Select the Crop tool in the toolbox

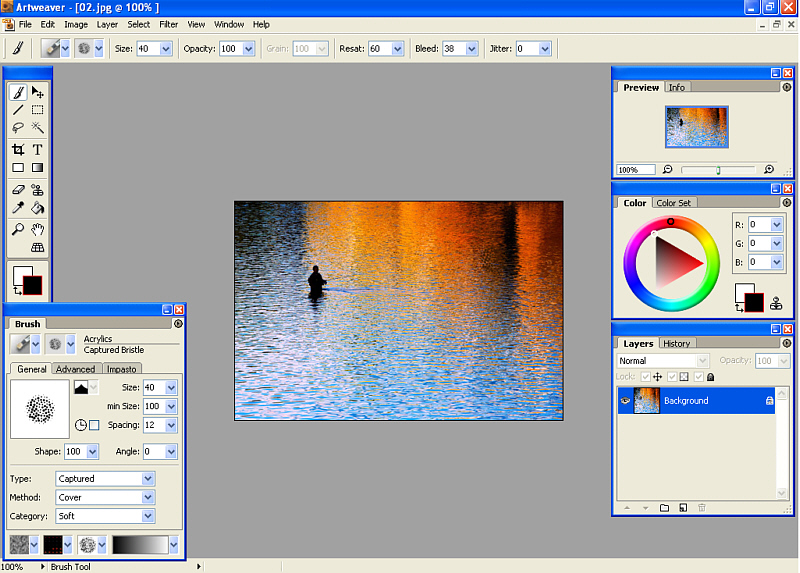(18, 149)
